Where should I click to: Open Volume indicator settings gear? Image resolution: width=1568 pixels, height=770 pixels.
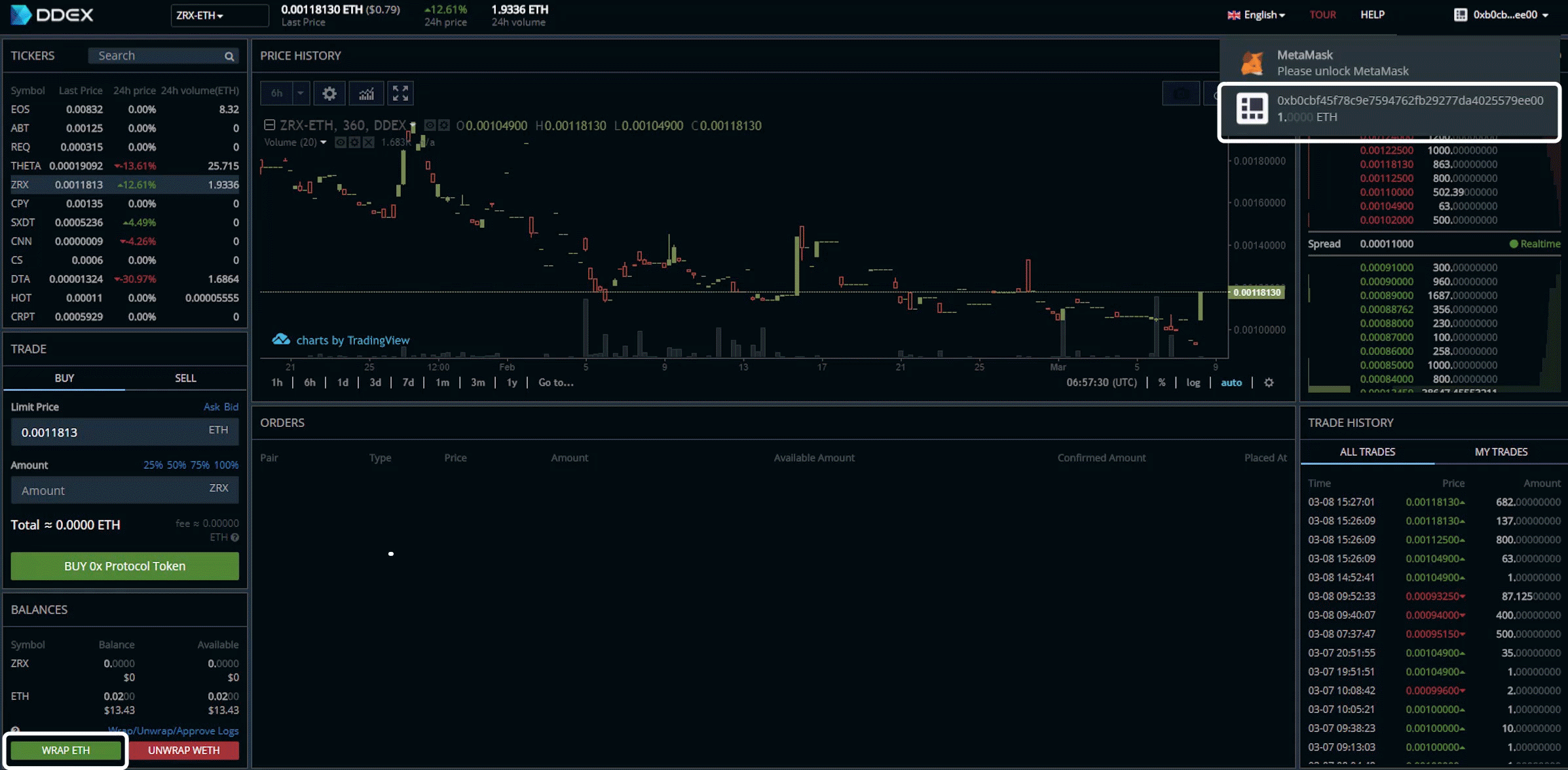click(x=354, y=142)
